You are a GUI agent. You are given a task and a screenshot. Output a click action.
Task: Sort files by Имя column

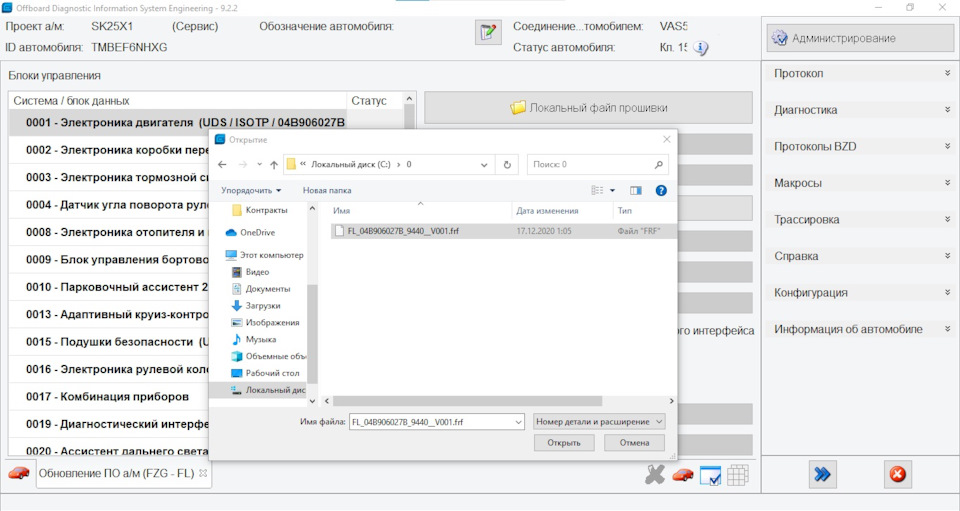point(421,211)
